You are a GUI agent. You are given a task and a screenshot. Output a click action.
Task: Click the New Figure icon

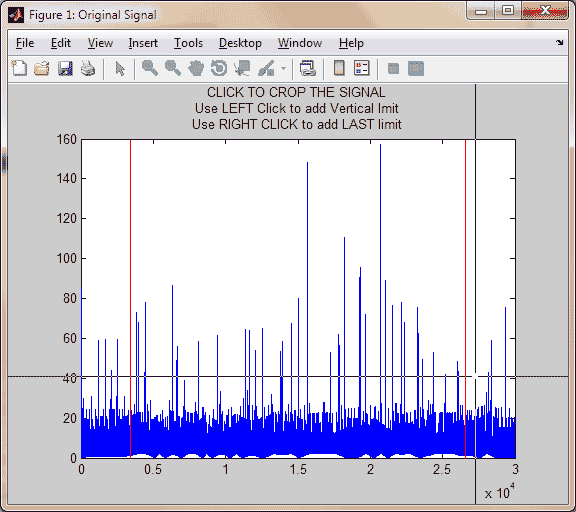coord(19,69)
